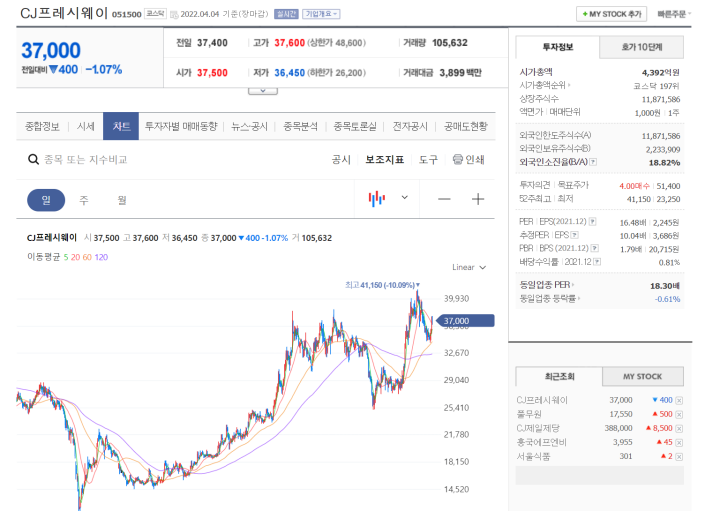Open the Linear scale dropdown
This screenshot has height=511, width=720.
[469, 267]
